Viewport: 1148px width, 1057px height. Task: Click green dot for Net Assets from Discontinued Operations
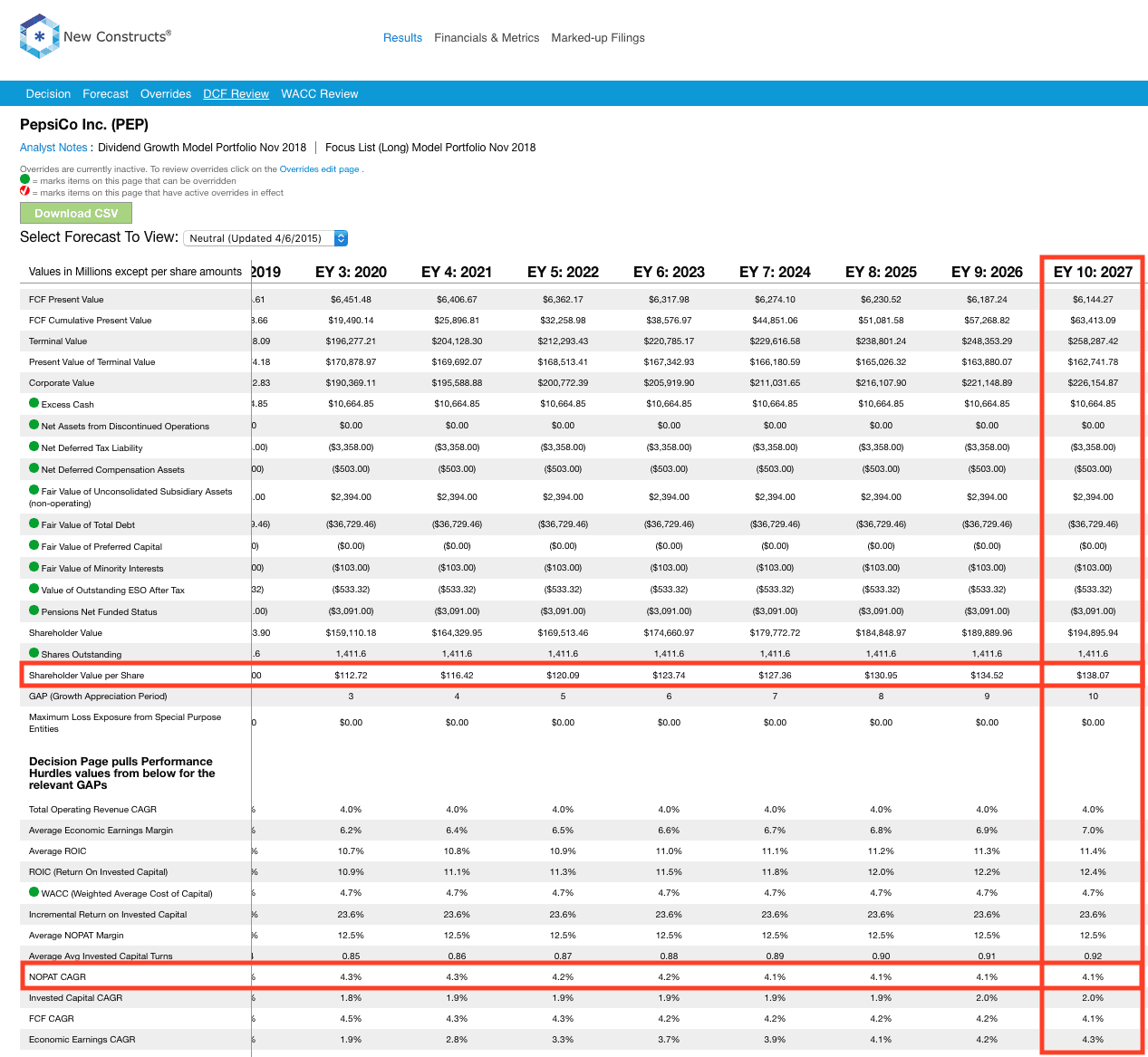[34, 425]
